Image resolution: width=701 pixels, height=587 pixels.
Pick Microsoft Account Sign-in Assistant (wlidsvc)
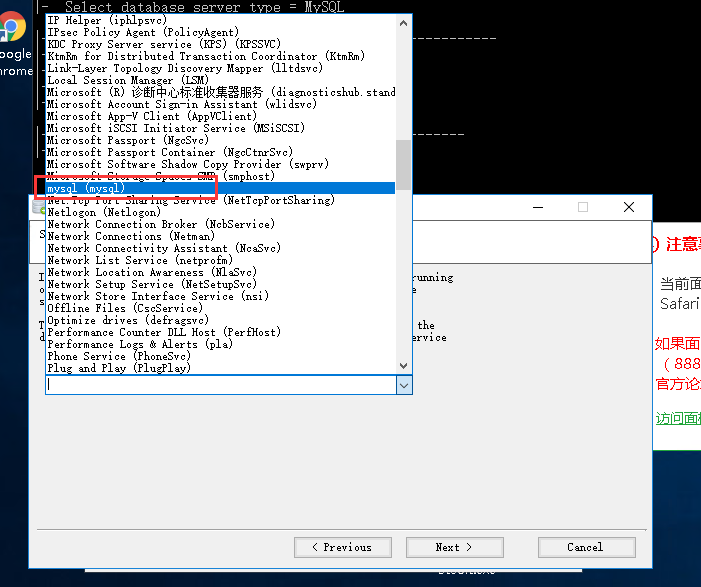221,104
